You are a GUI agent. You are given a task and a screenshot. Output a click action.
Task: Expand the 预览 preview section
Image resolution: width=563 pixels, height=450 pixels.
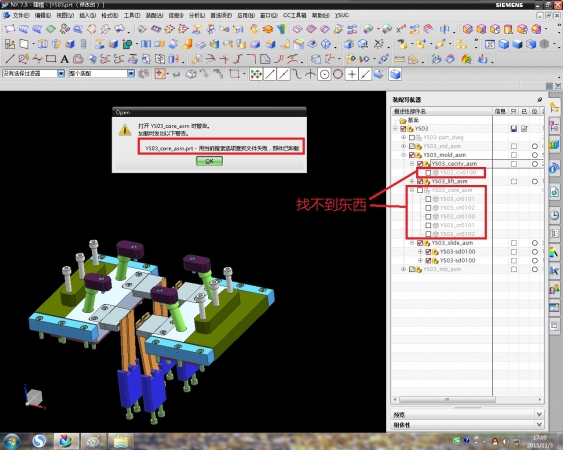click(x=539, y=414)
